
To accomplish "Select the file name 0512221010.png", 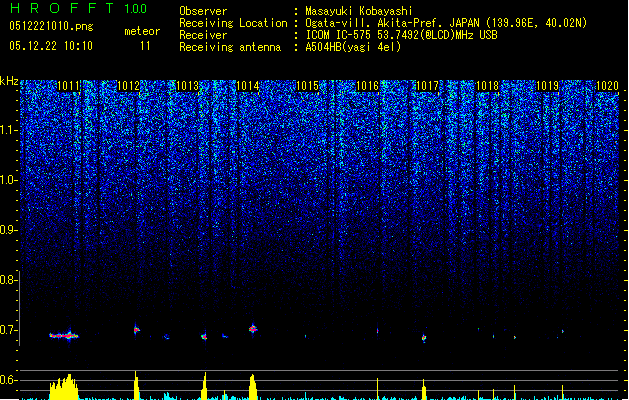I will click(51, 26).
